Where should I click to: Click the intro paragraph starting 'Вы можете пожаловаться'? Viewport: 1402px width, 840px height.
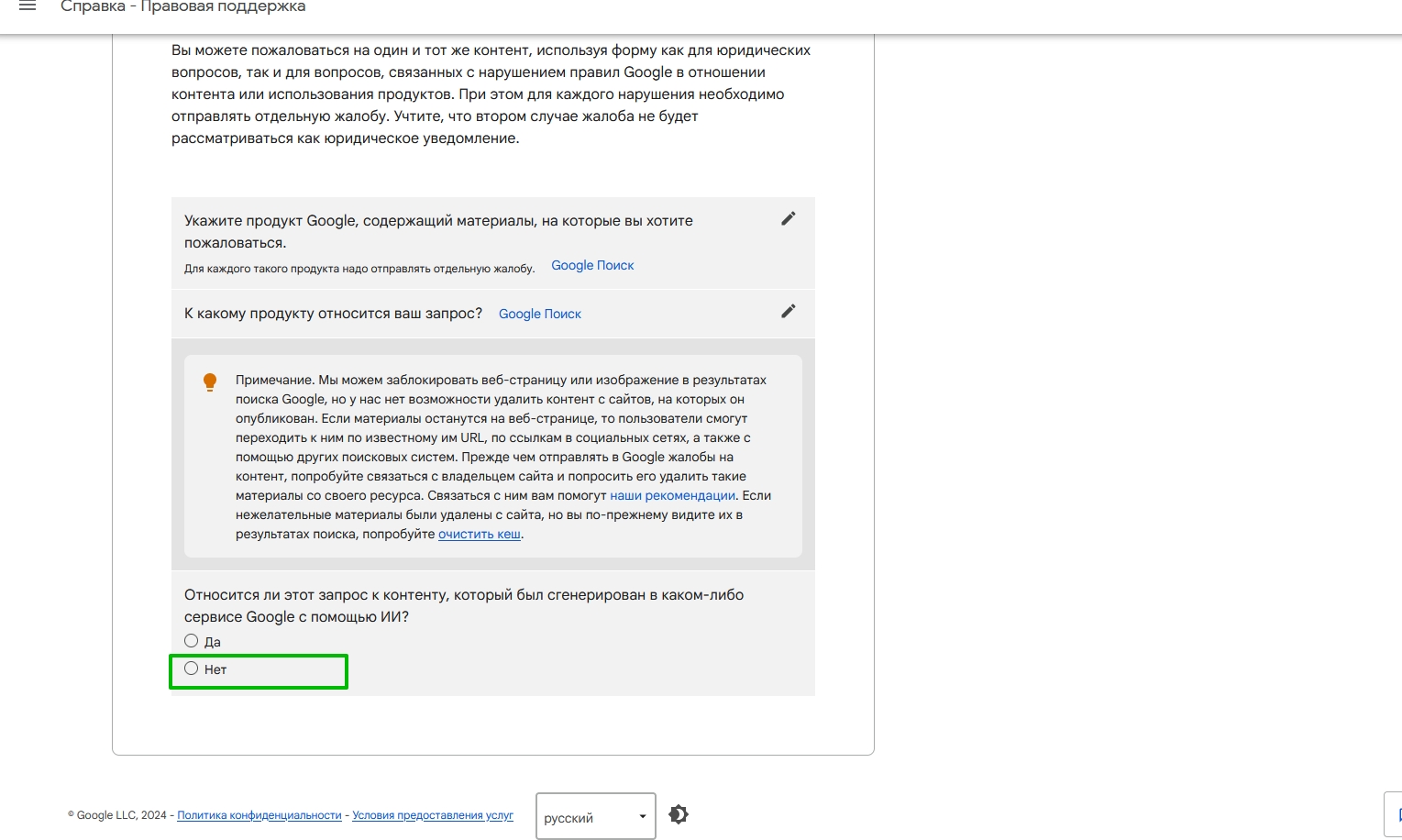tap(491, 94)
